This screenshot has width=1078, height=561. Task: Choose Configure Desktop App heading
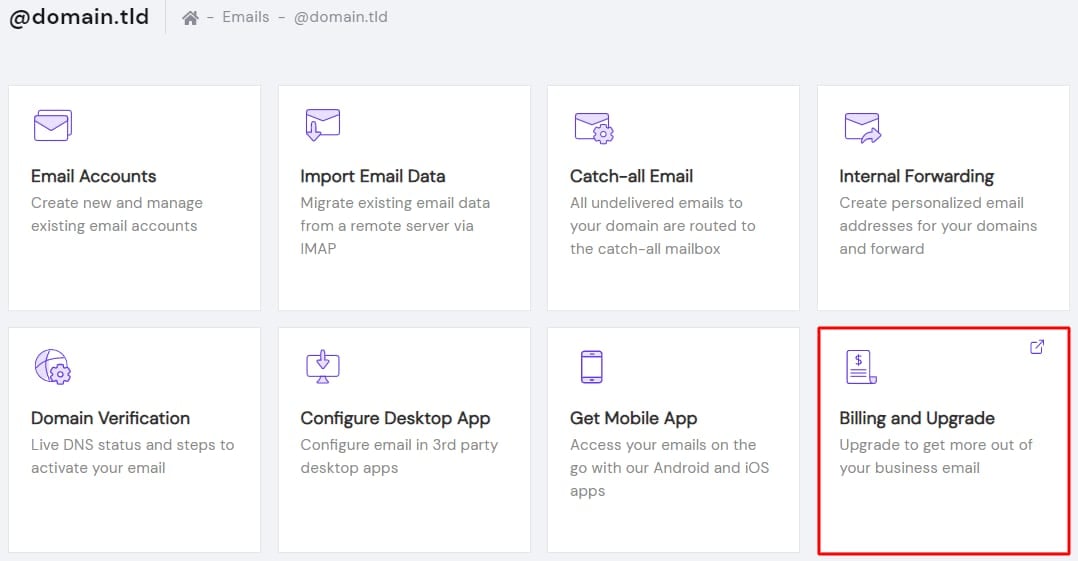point(395,418)
